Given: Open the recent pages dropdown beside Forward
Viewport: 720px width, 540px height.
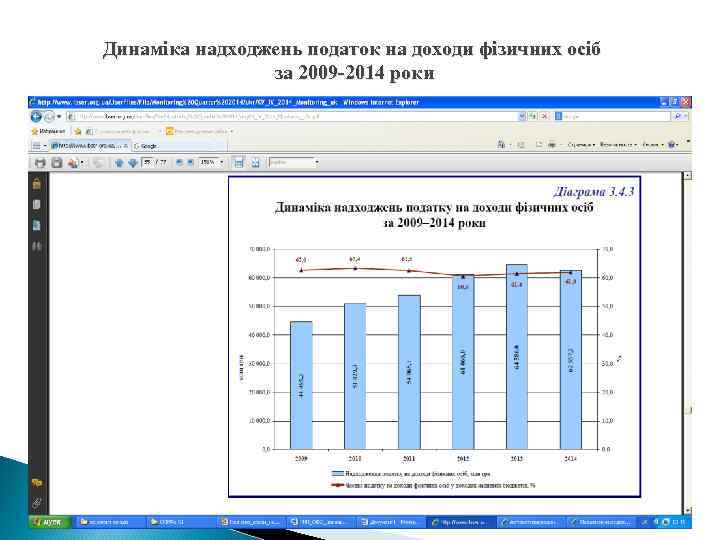Looking at the screenshot, I should tap(59, 117).
